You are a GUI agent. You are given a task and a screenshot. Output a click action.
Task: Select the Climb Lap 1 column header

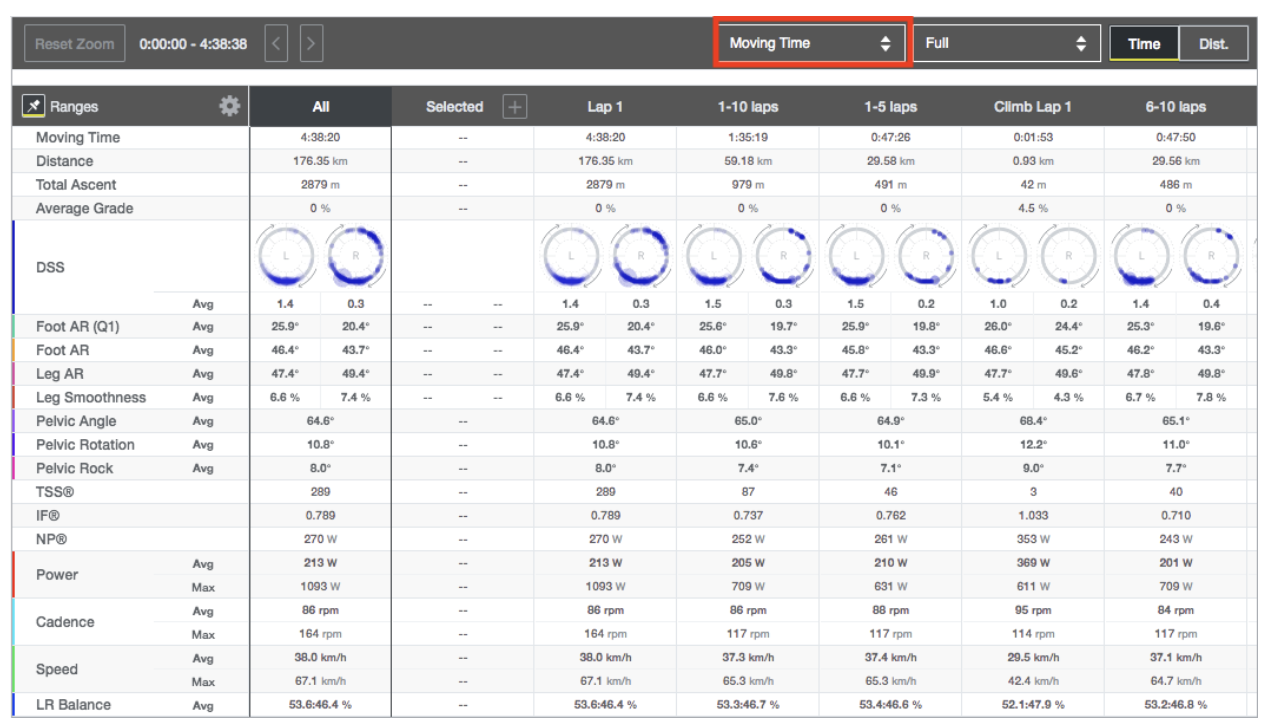point(1032,107)
